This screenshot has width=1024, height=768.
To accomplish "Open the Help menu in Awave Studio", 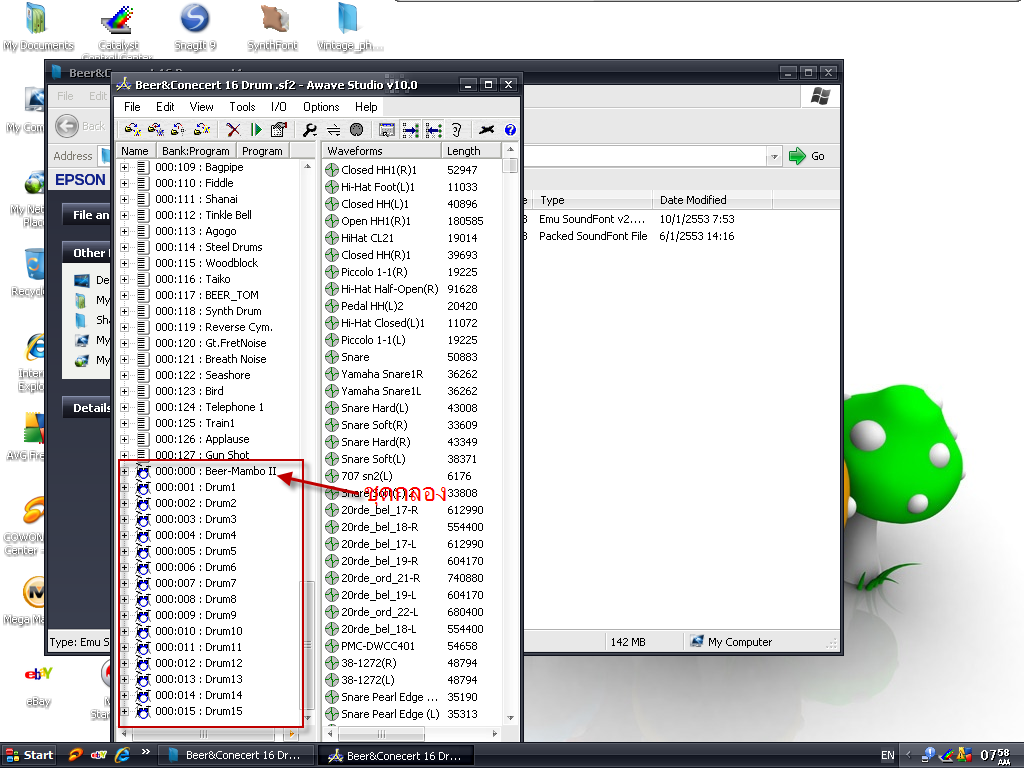I will click(366, 106).
